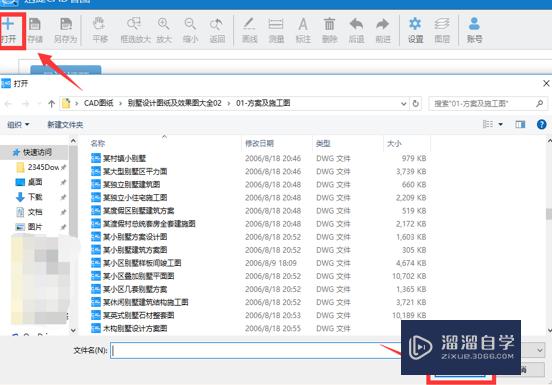Screen dimensions: 552x385
Task: Select the 画线 (Draw line) tool
Action: pos(249,30)
